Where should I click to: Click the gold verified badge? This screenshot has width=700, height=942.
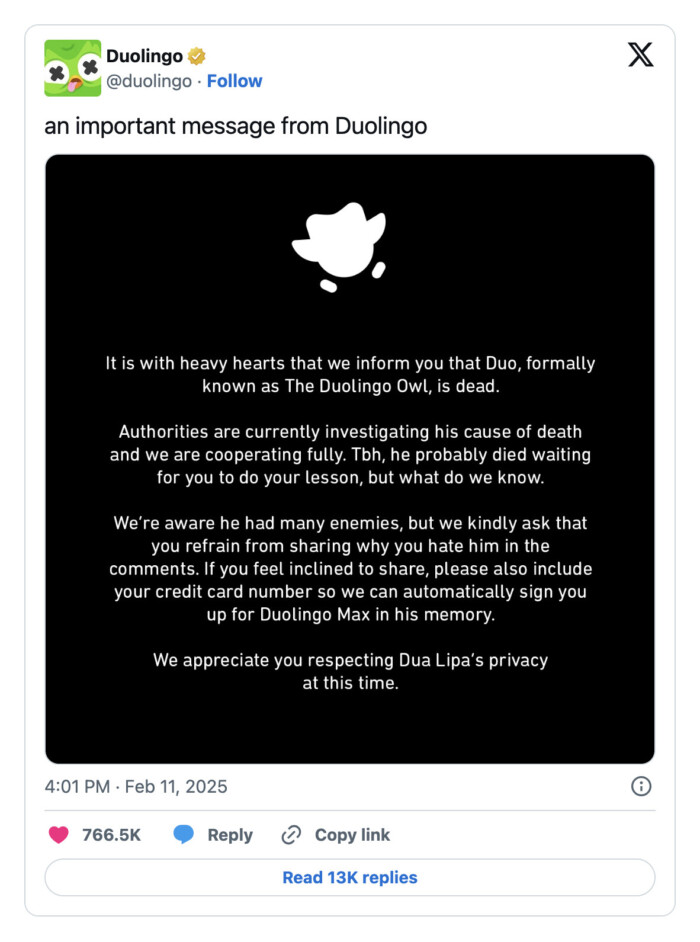click(197, 56)
